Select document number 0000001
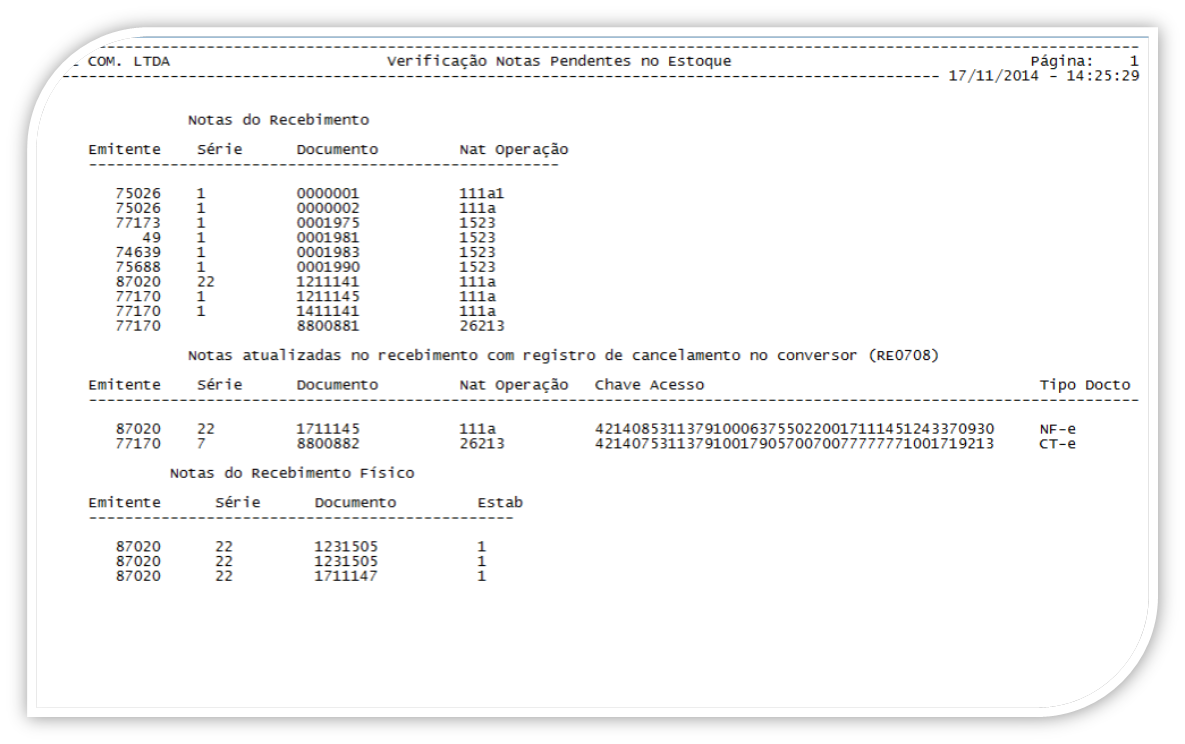Image resolution: width=1185 pixels, height=744 pixels. click(x=328, y=194)
